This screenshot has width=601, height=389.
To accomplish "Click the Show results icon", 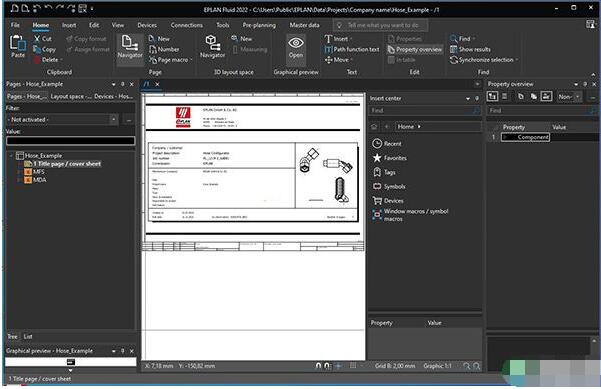I will (454, 49).
